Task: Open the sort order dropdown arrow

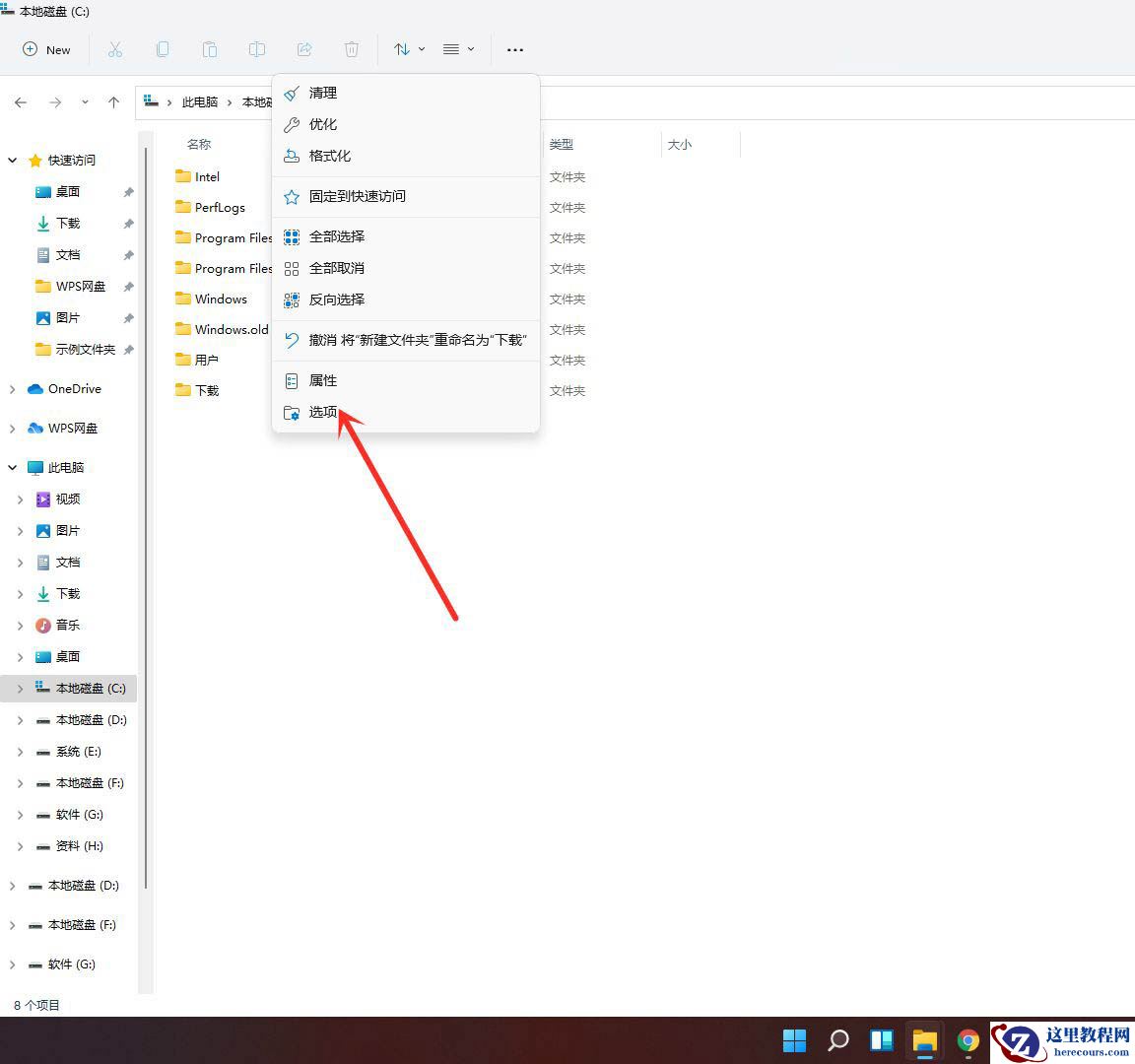Action: [x=421, y=49]
